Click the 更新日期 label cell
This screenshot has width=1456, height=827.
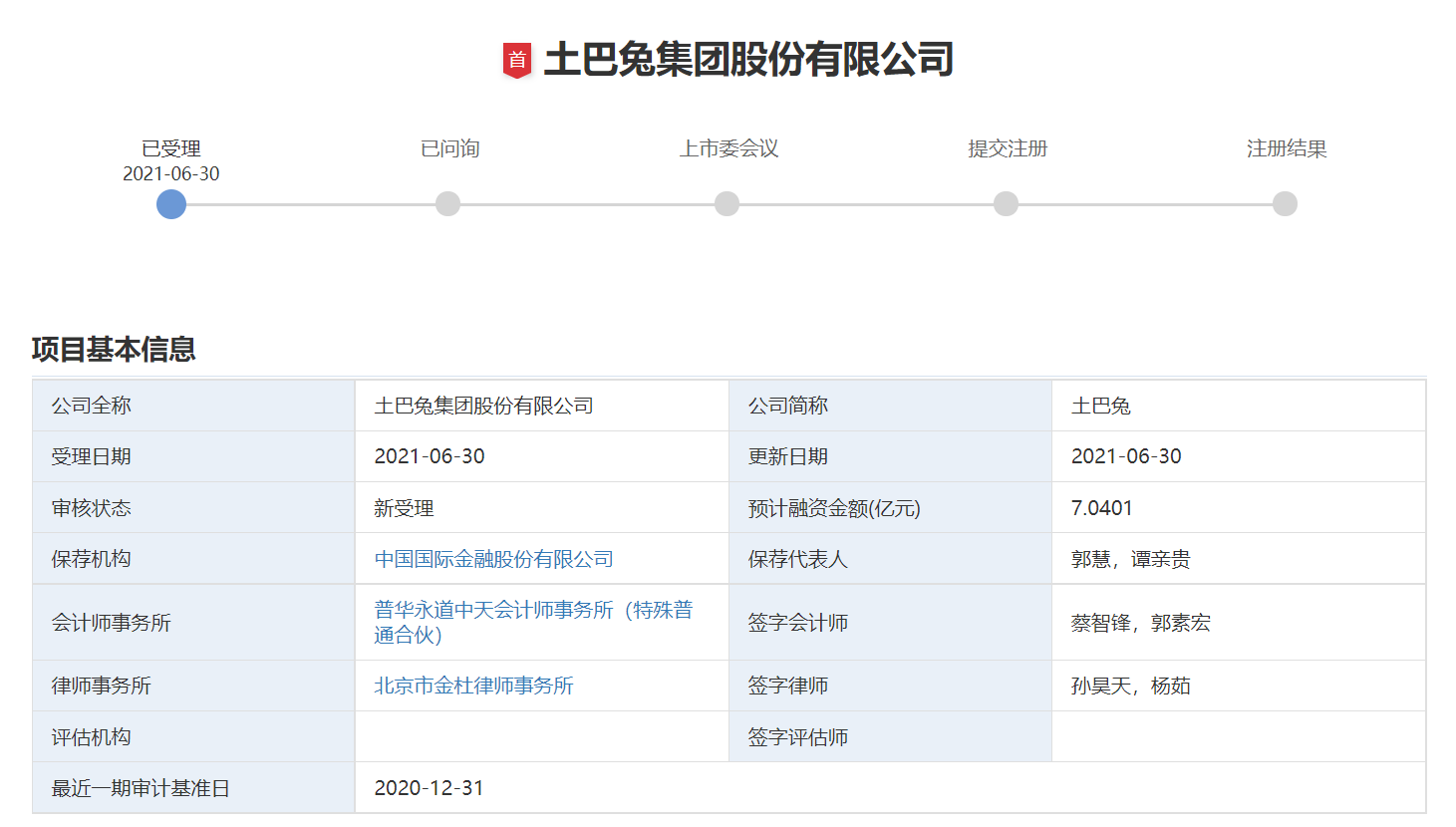(890, 456)
